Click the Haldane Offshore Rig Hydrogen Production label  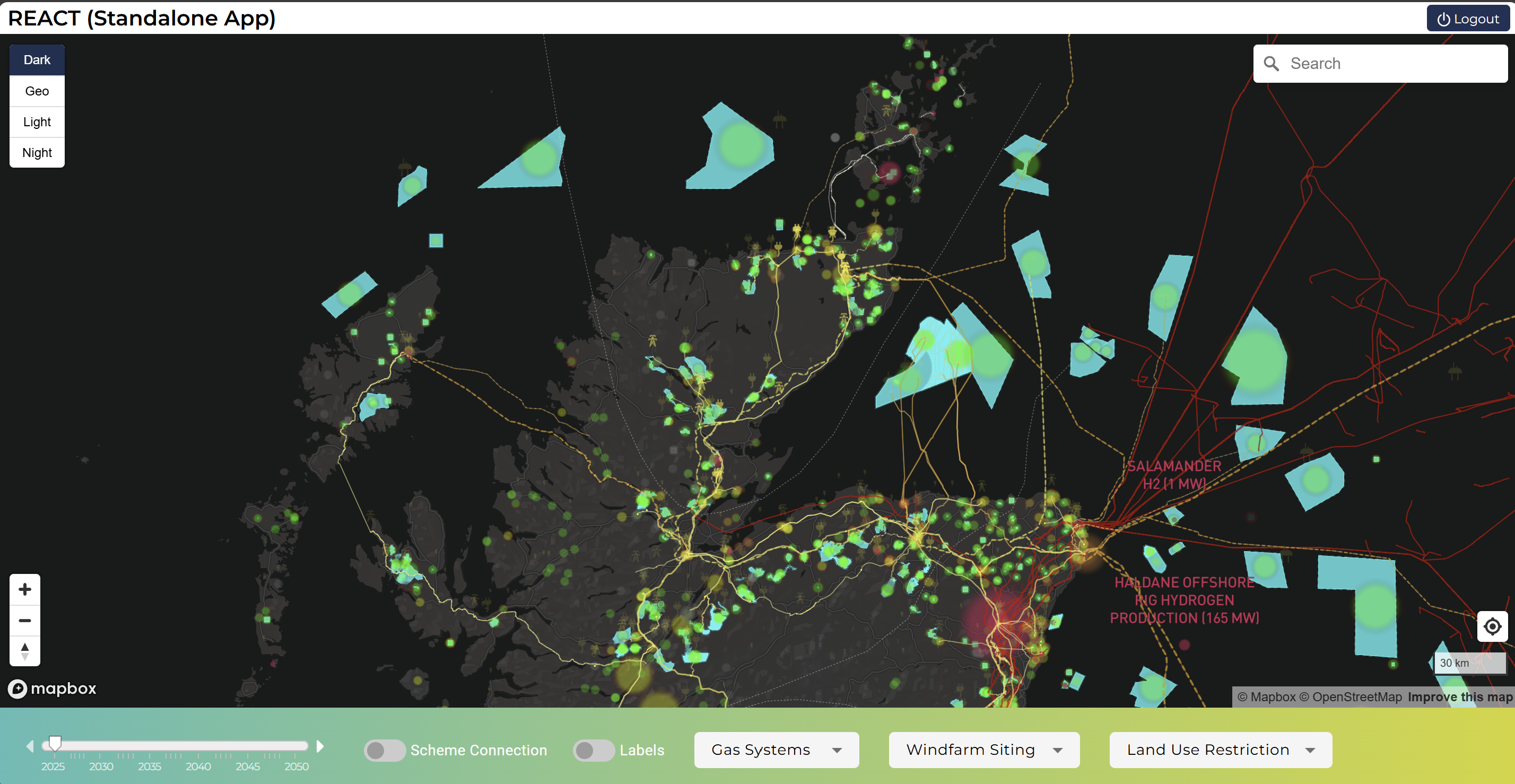coord(1185,600)
